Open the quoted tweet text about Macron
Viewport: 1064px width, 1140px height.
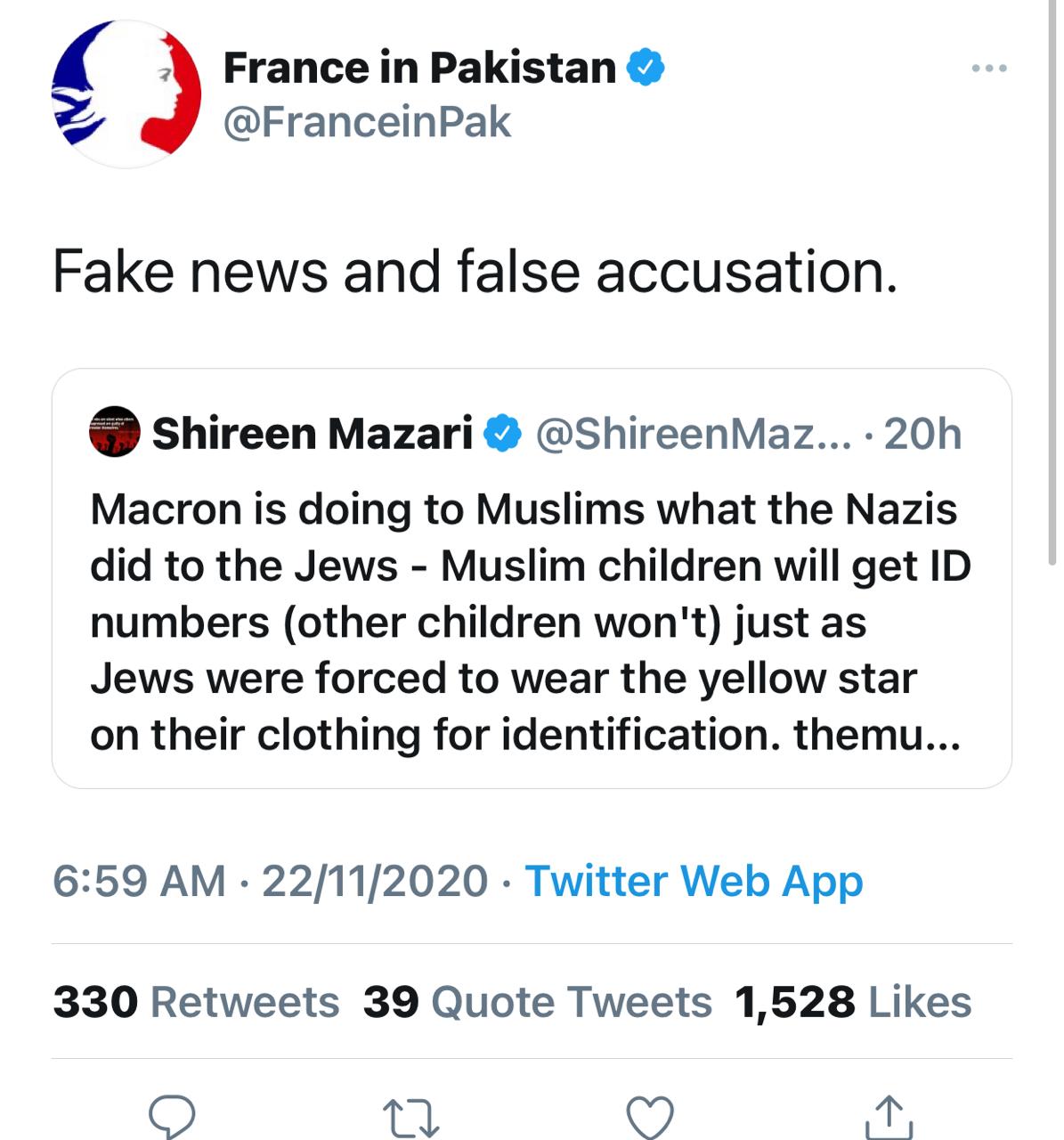coord(530,622)
